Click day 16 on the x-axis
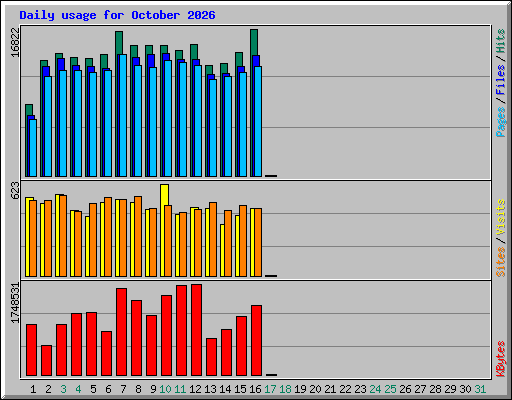 click(255, 389)
